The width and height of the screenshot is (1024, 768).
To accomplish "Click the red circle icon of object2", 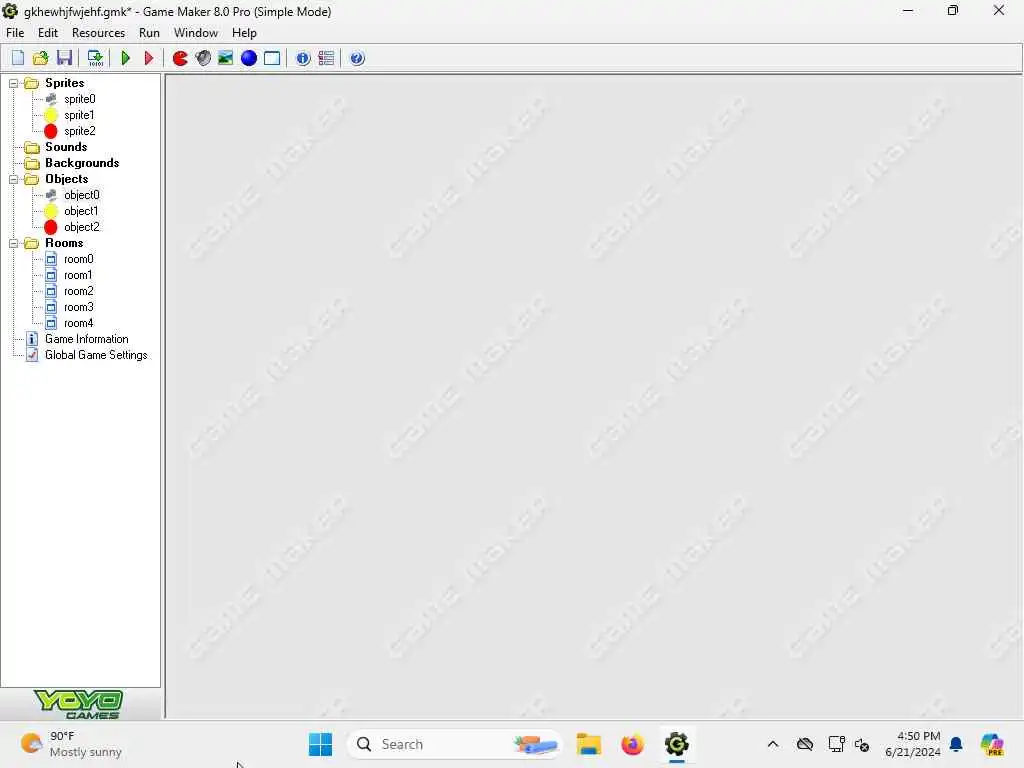I will tap(51, 227).
